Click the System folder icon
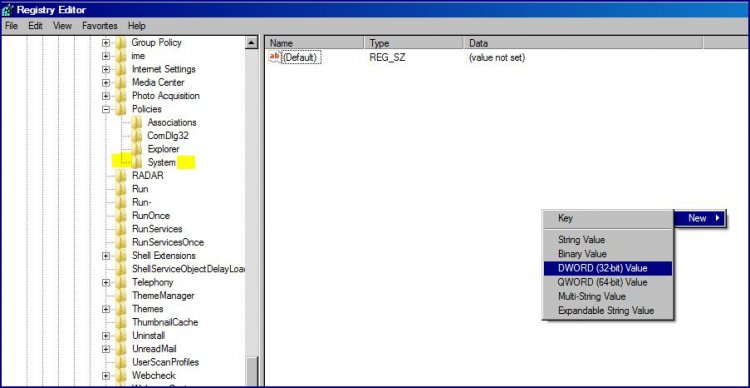Viewport: 750px width, 388px height. [x=136, y=162]
